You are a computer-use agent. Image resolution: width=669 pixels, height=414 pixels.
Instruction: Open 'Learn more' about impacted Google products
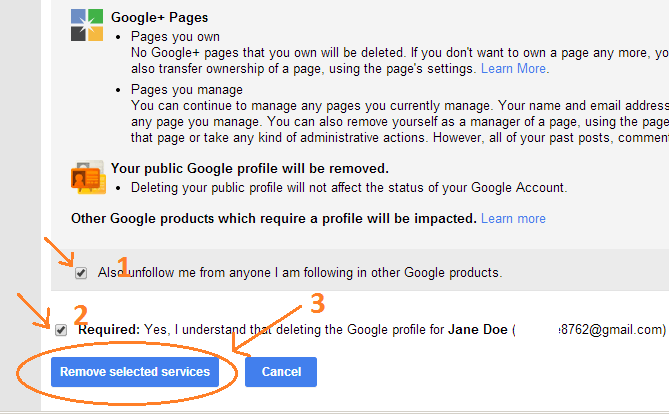(x=513, y=219)
